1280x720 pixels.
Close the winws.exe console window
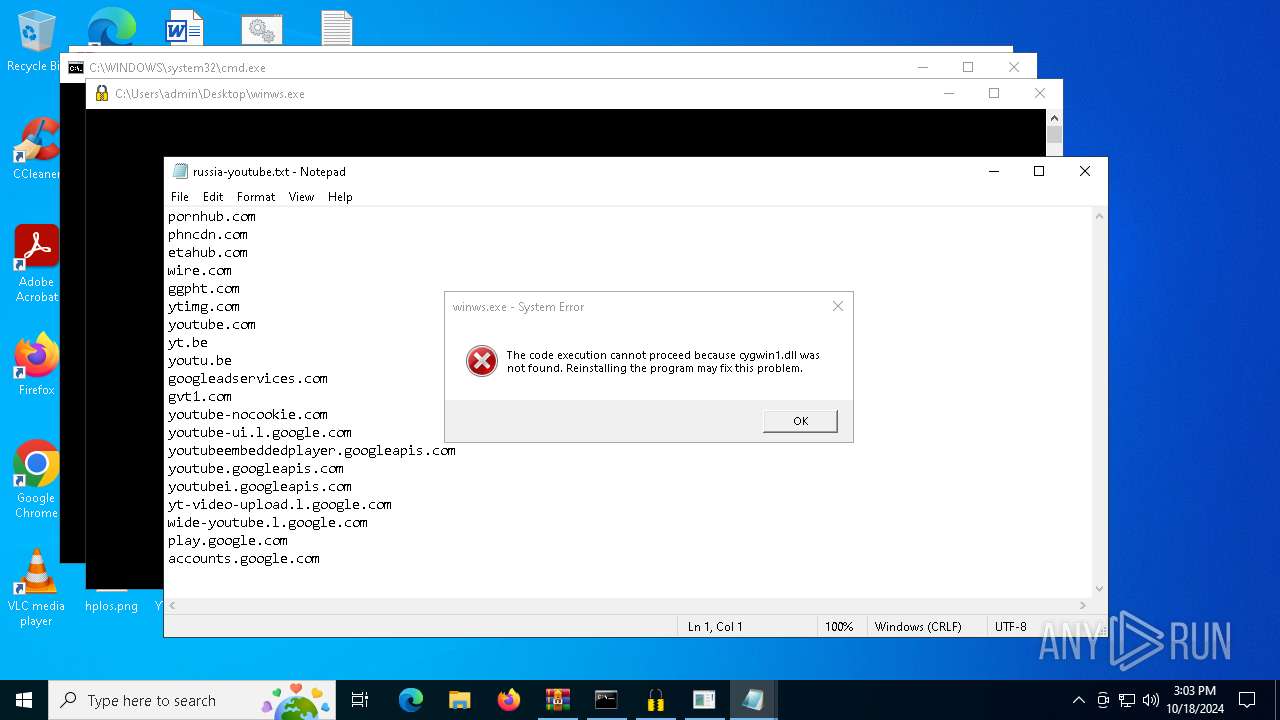click(1040, 93)
